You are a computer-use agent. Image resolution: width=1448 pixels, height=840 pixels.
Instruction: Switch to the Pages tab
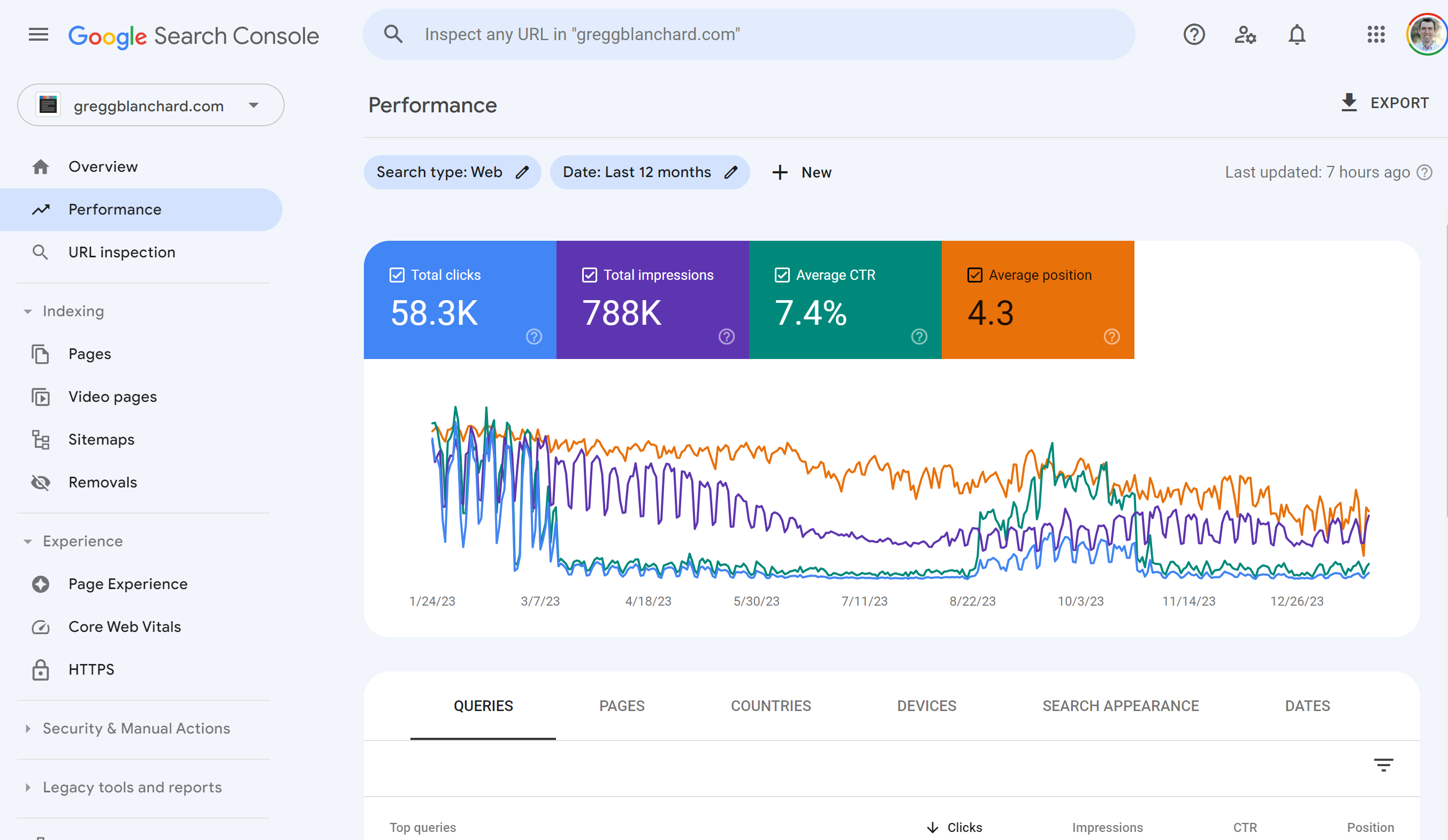(x=622, y=706)
